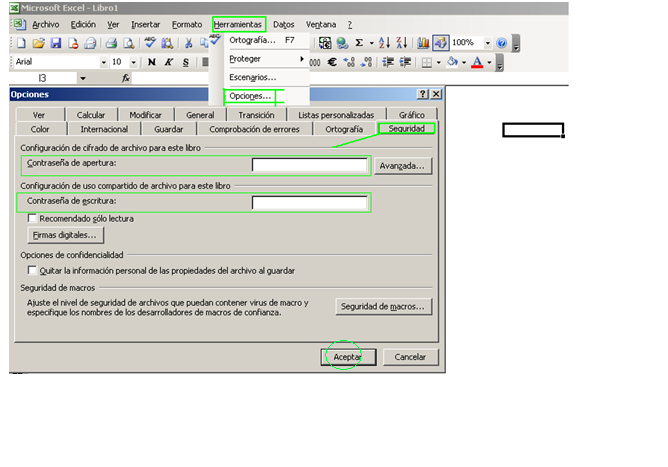Viewport: 668px width, 467px height.
Task: Click the Research binoculars icon
Action: coord(167,43)
